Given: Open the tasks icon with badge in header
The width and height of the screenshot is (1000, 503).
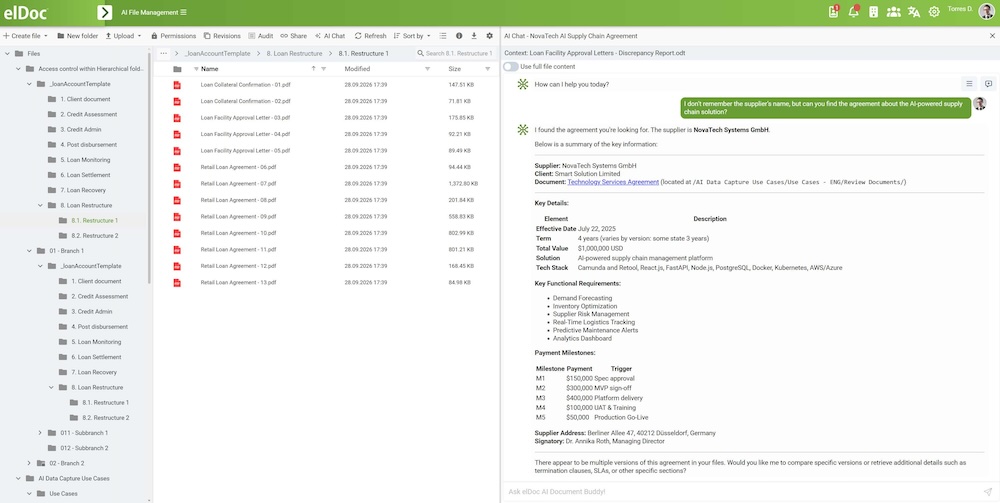Looking at the screenshot, I should coord(834,11).
